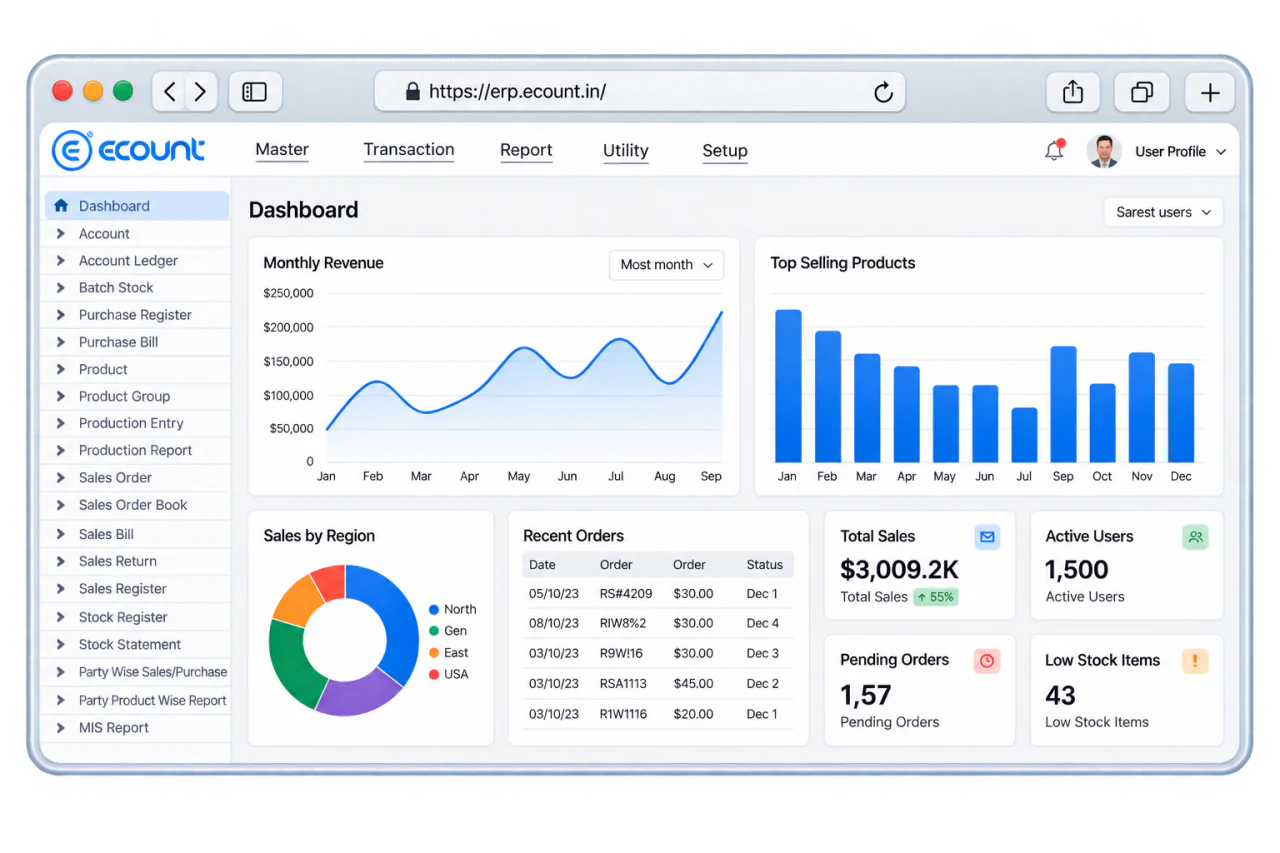The image size is (1280, 853).
Task: Click the browser address bar
Action: (x=640, y=92)
